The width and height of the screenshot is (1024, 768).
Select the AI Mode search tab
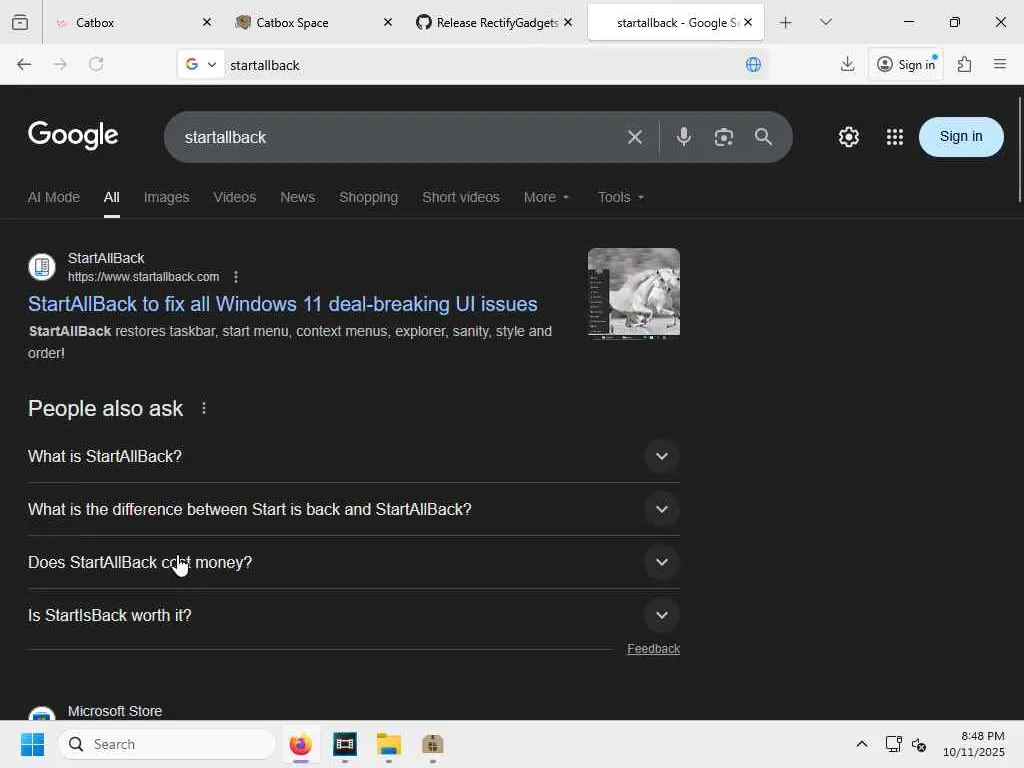coord(54,197)
